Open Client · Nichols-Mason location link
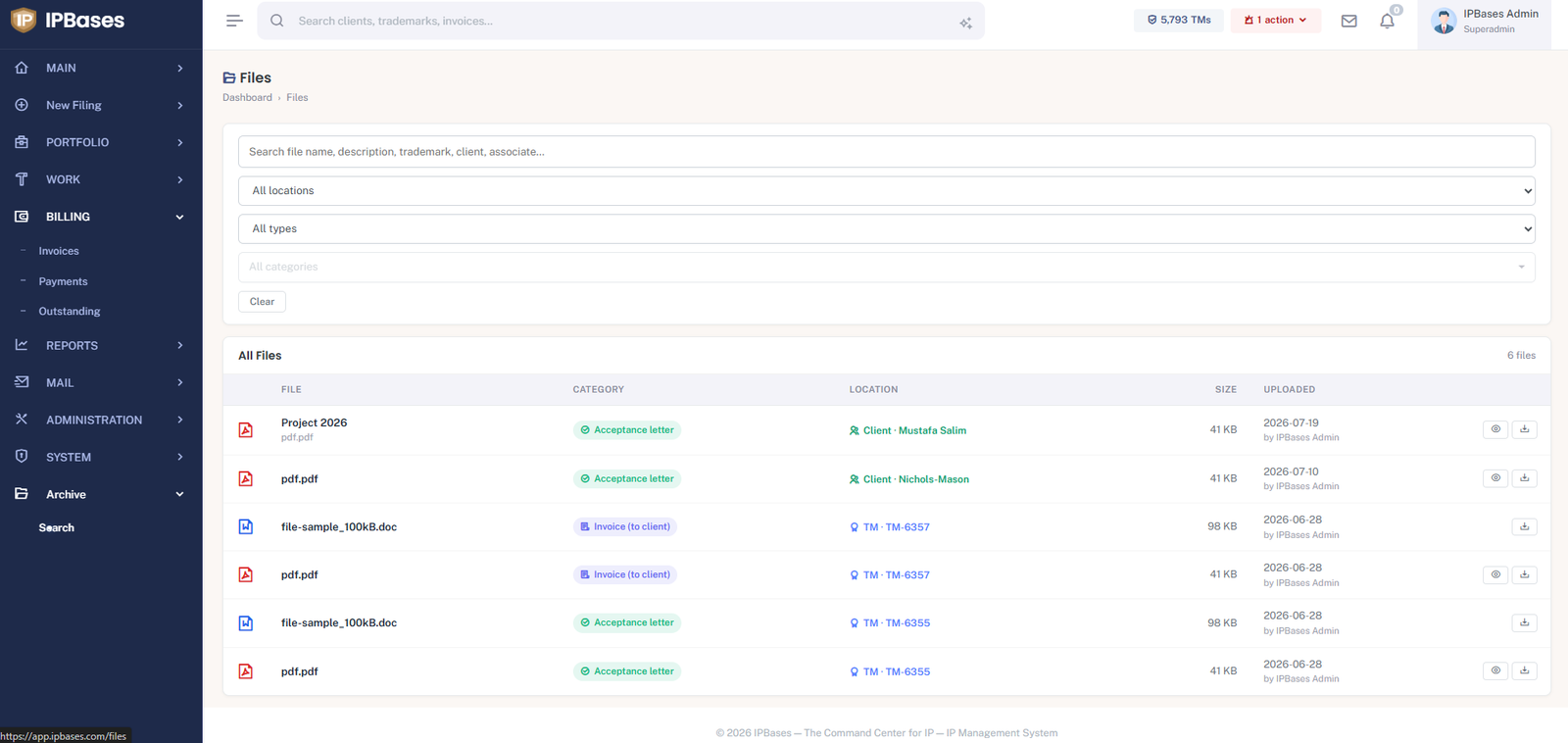The width and height of the screenshot is (1568, 743). pos(909,479)
